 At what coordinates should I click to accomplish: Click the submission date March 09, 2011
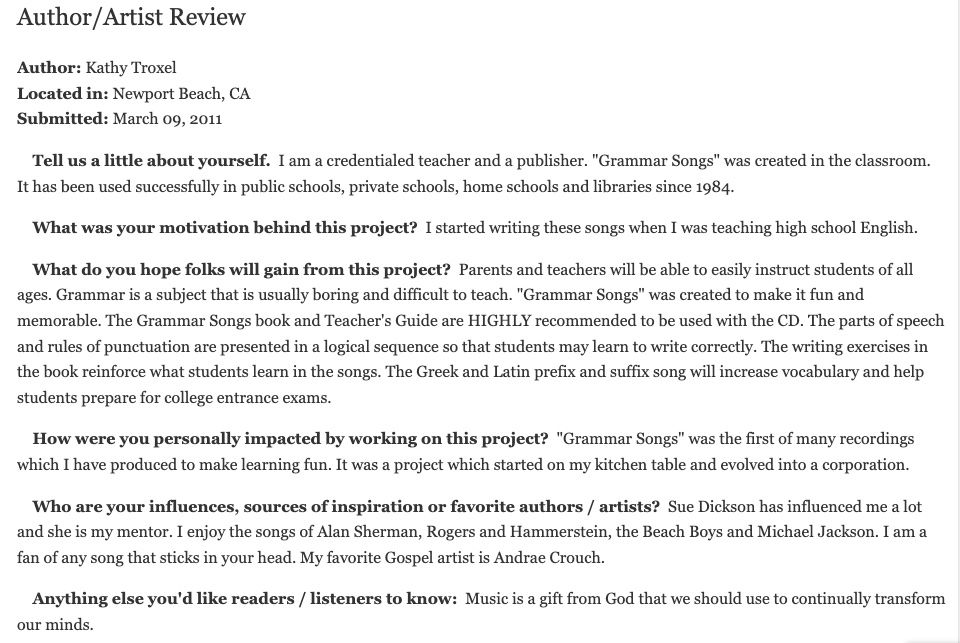coord(167,119)
